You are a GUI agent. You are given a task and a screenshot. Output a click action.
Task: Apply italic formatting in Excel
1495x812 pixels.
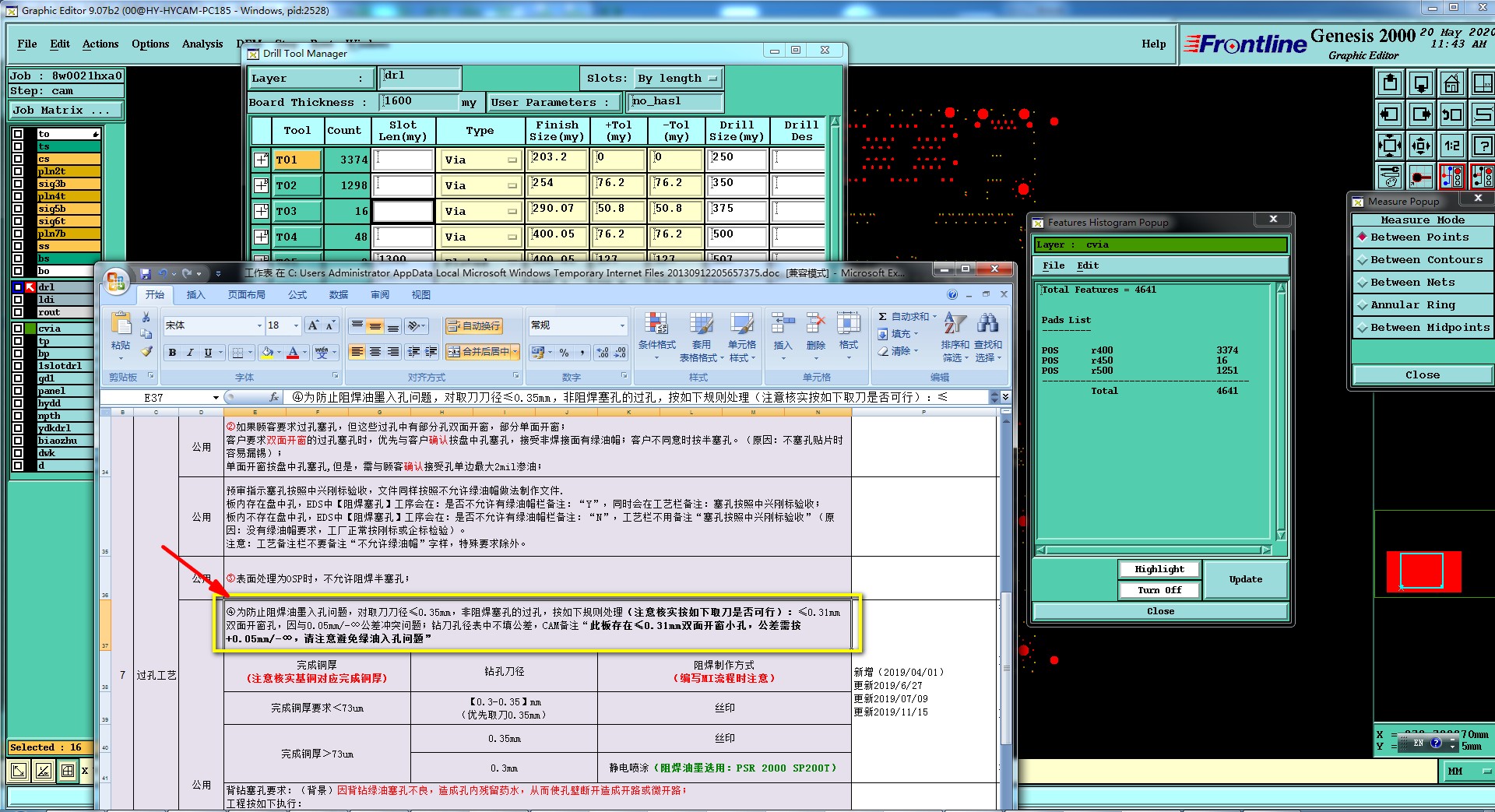click(190, 353)
